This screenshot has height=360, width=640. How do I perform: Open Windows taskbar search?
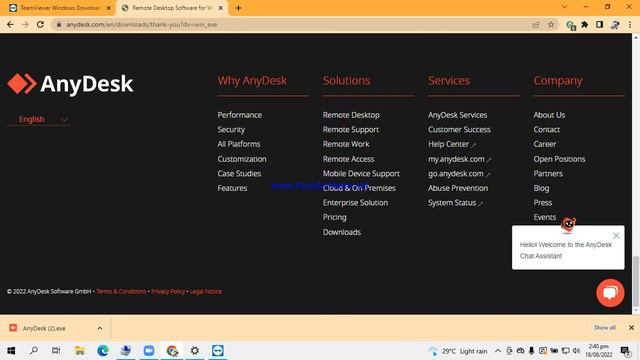34,351
